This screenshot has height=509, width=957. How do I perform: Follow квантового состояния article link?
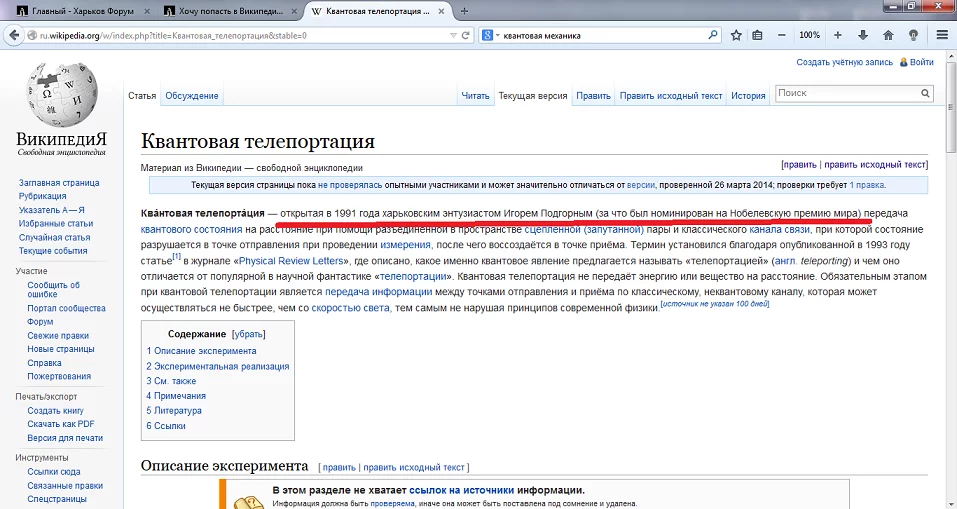coord(192,229)
